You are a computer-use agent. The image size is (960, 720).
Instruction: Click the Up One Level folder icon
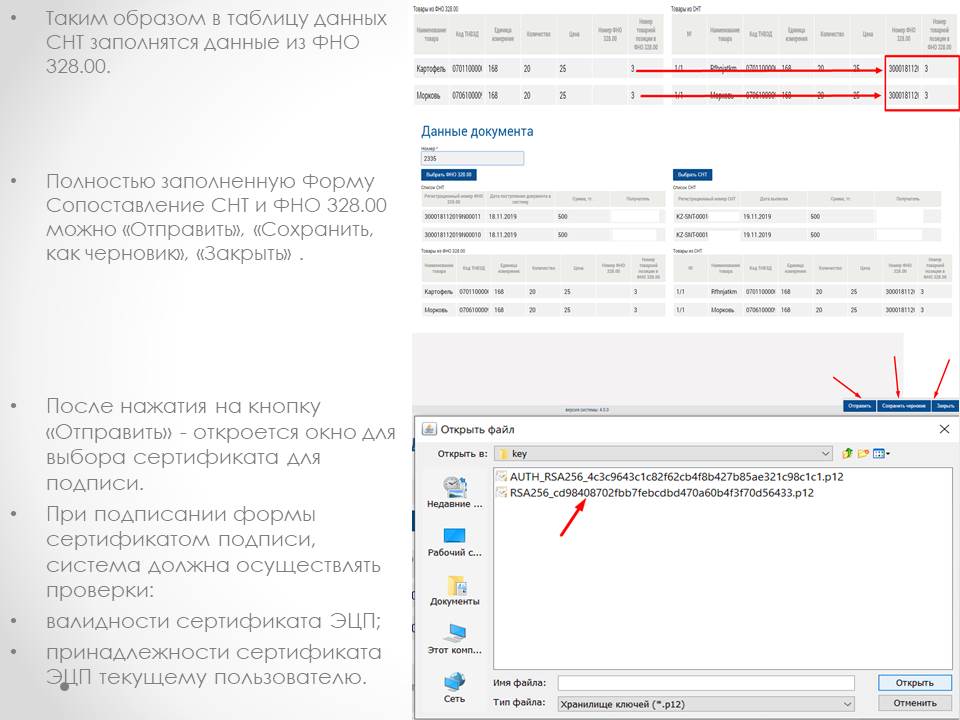point(847,453)
